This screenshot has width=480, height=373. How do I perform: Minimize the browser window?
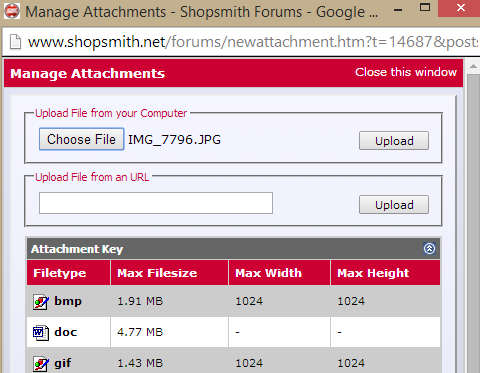coord(397,10)
